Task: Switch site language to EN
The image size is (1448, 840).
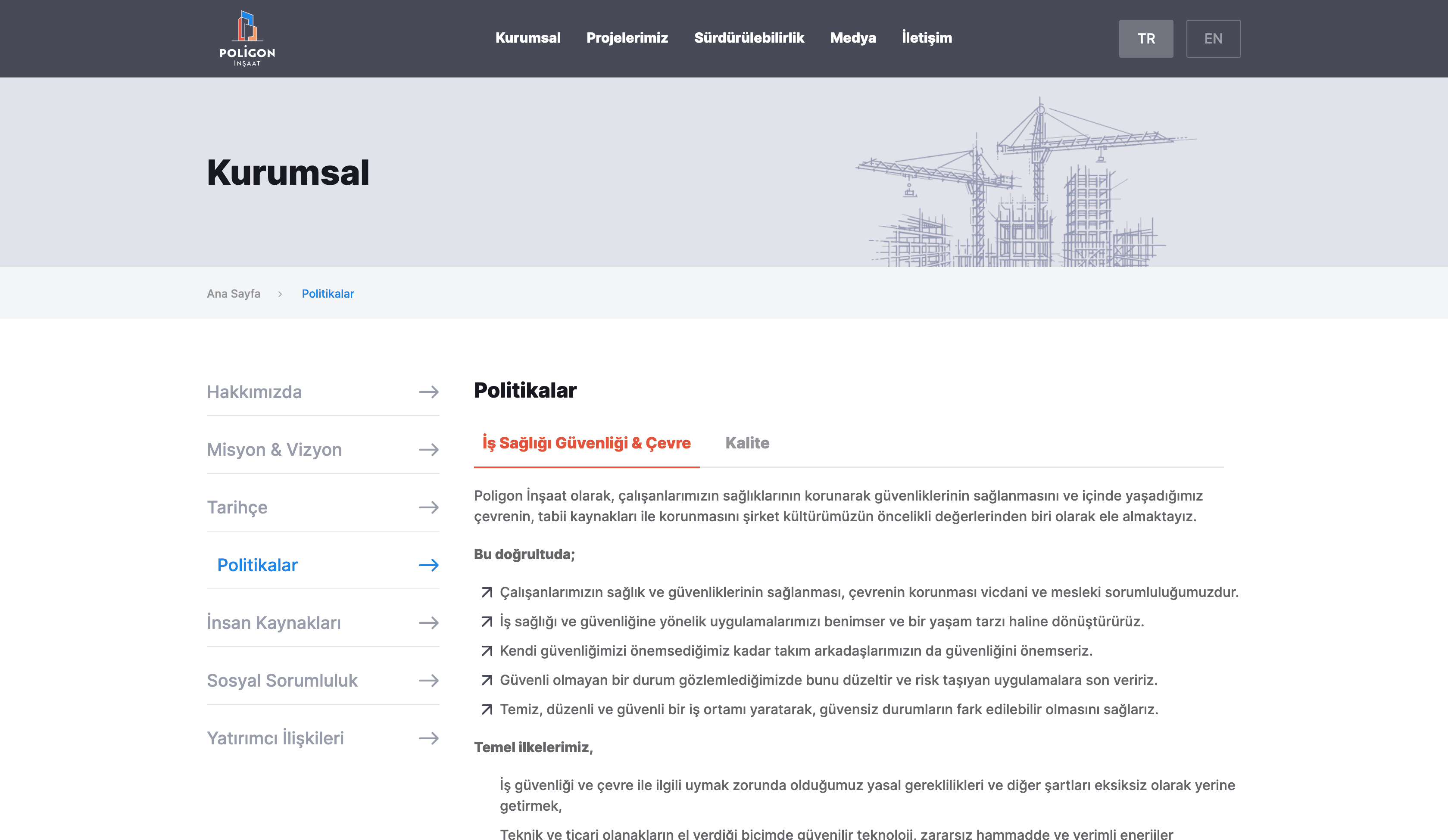Action: coord(1213,38)
